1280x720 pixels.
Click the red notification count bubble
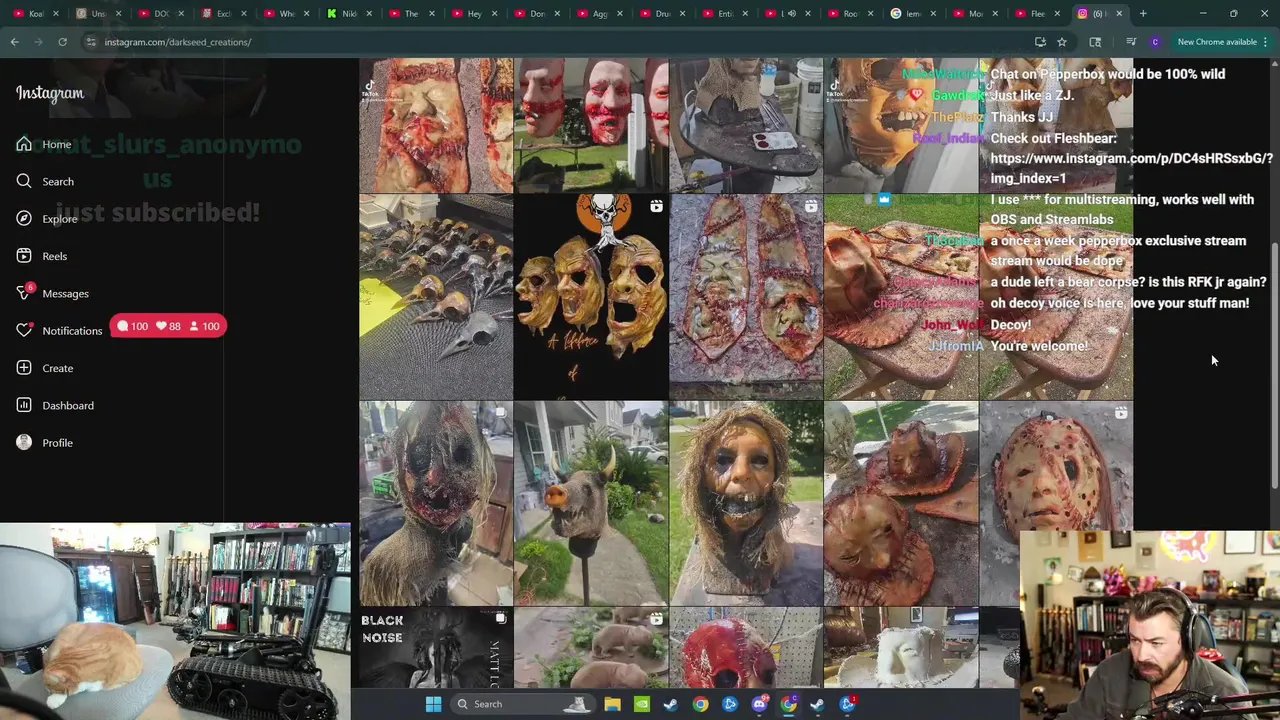(168, 326)
